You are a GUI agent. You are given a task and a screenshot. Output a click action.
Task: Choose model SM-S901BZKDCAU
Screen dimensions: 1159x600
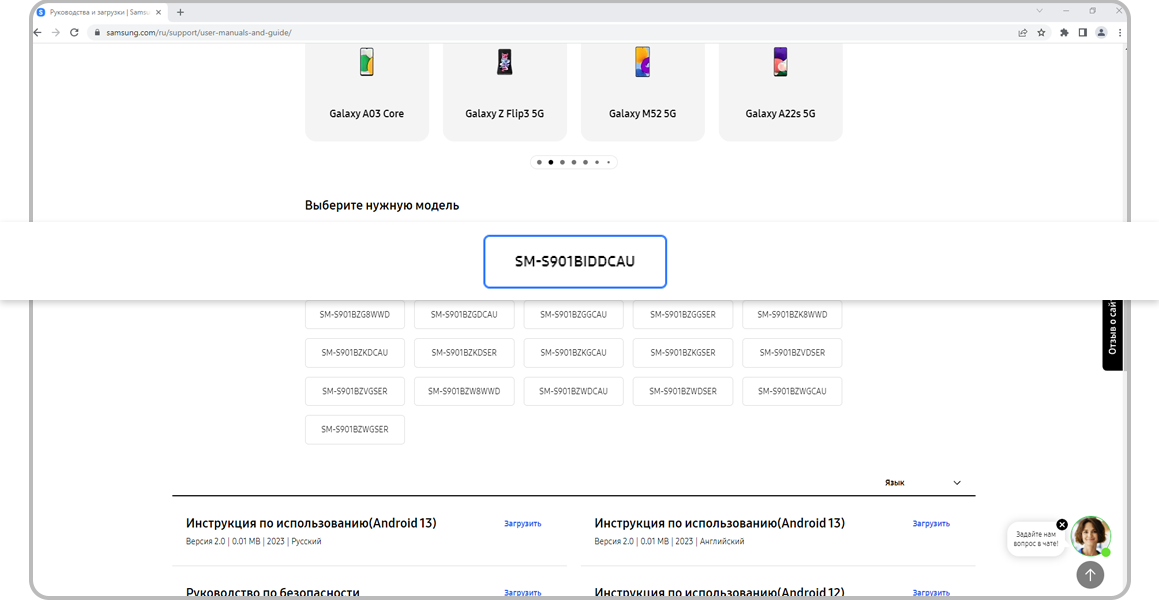point(355,352)
